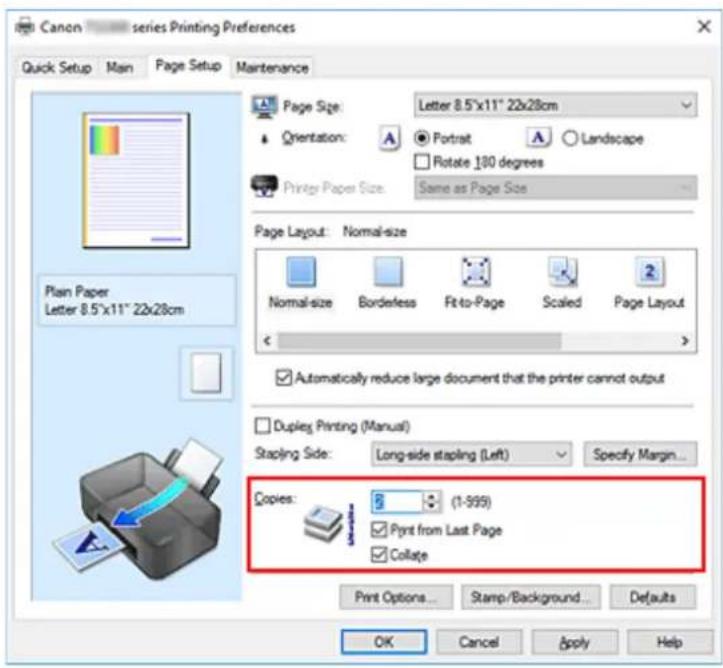Select the Landscape radio button

coord(570,138)
